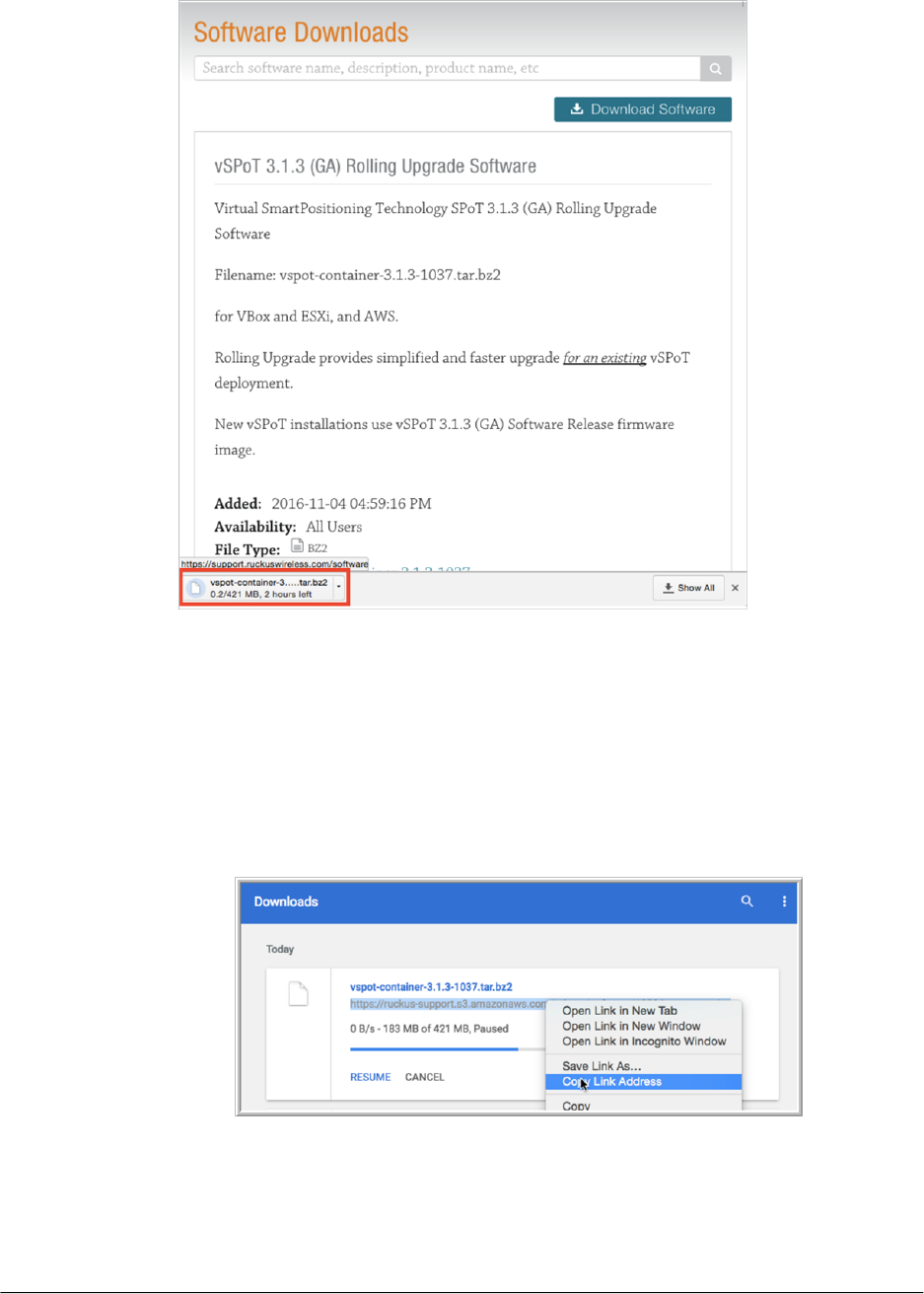The width and height of the screenshot is (924, 1294).
Task: Choose Open Link in Incognito Window
Action: [x=642, y=1042]
